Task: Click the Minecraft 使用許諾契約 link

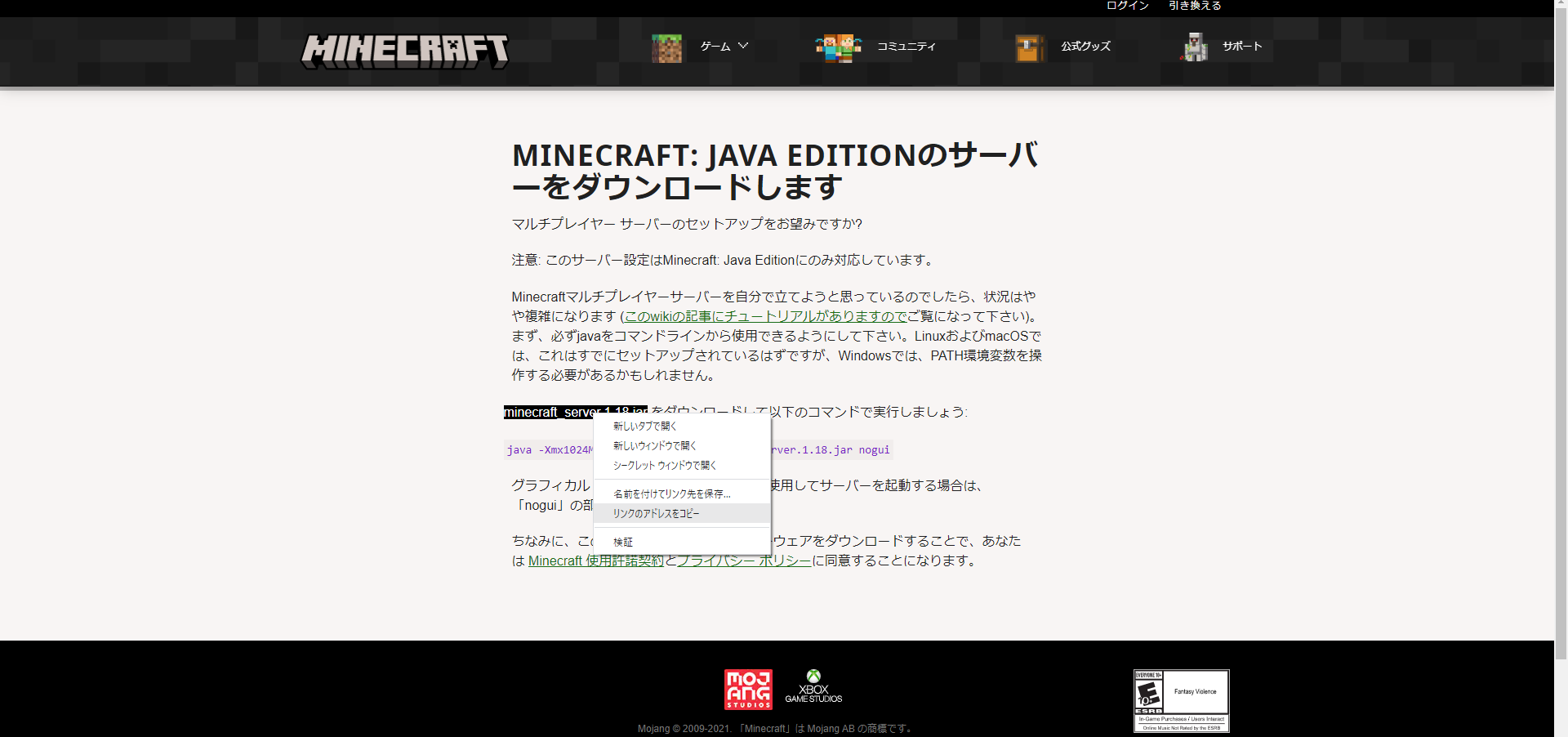Action: (x=595, y=561)
